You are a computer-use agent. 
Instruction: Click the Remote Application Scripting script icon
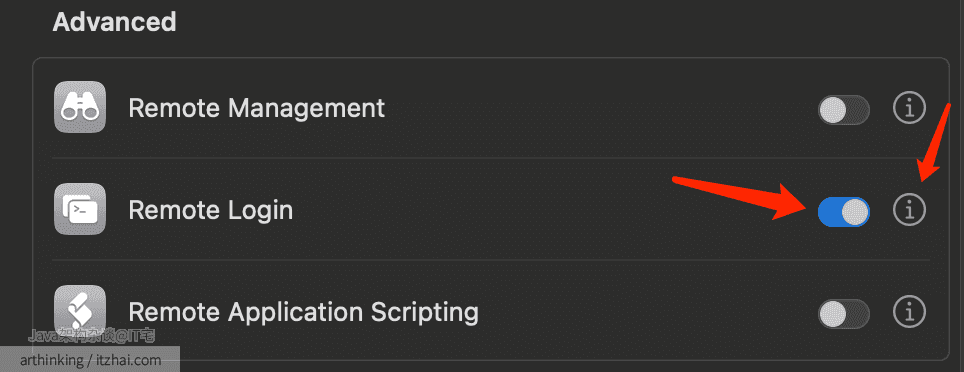point(80,311)
